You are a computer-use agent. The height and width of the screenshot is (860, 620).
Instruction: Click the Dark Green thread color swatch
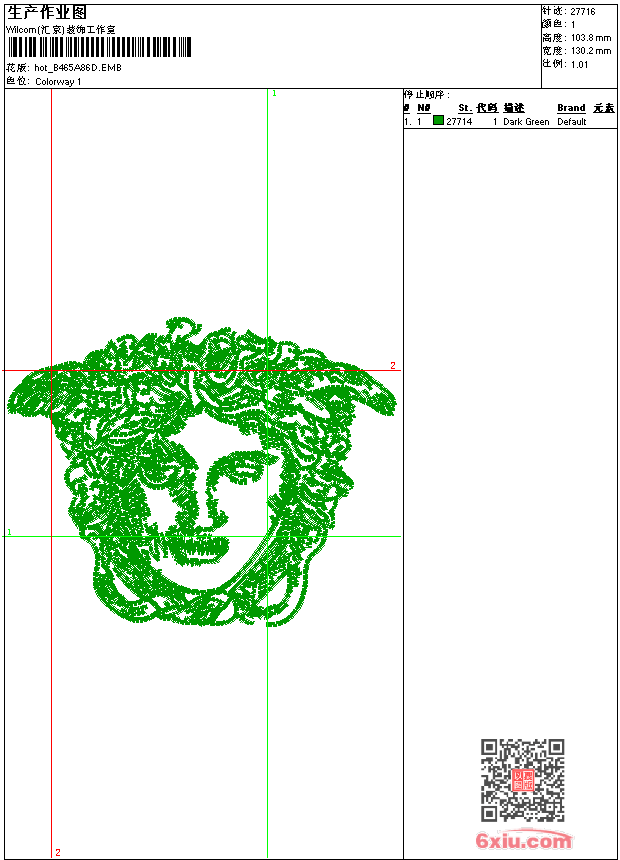coord(438,120)
